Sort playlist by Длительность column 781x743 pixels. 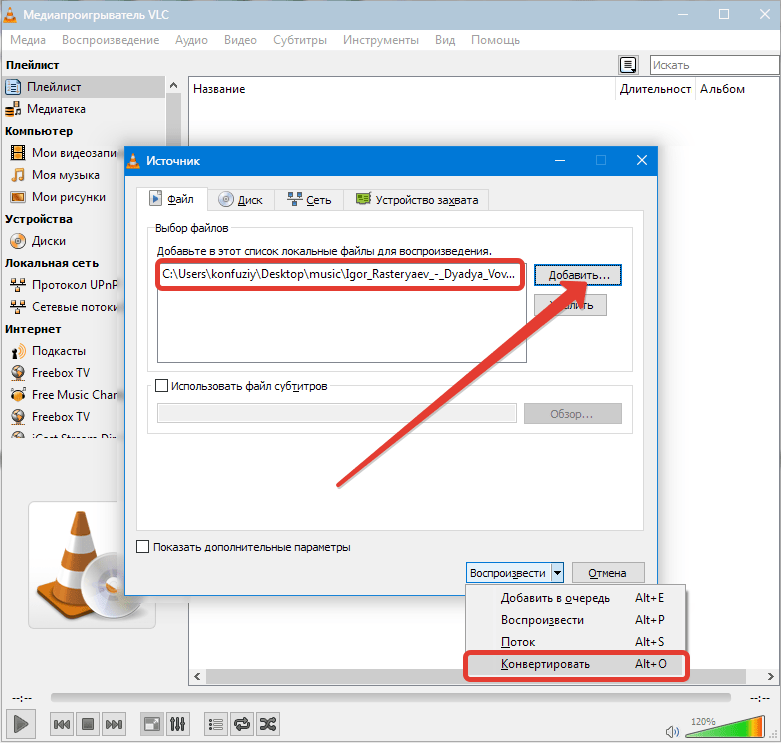(655, 89)
